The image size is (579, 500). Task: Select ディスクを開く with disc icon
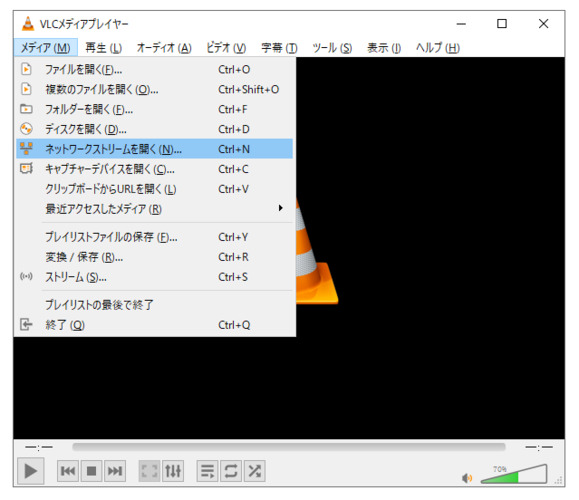point(154,129)
